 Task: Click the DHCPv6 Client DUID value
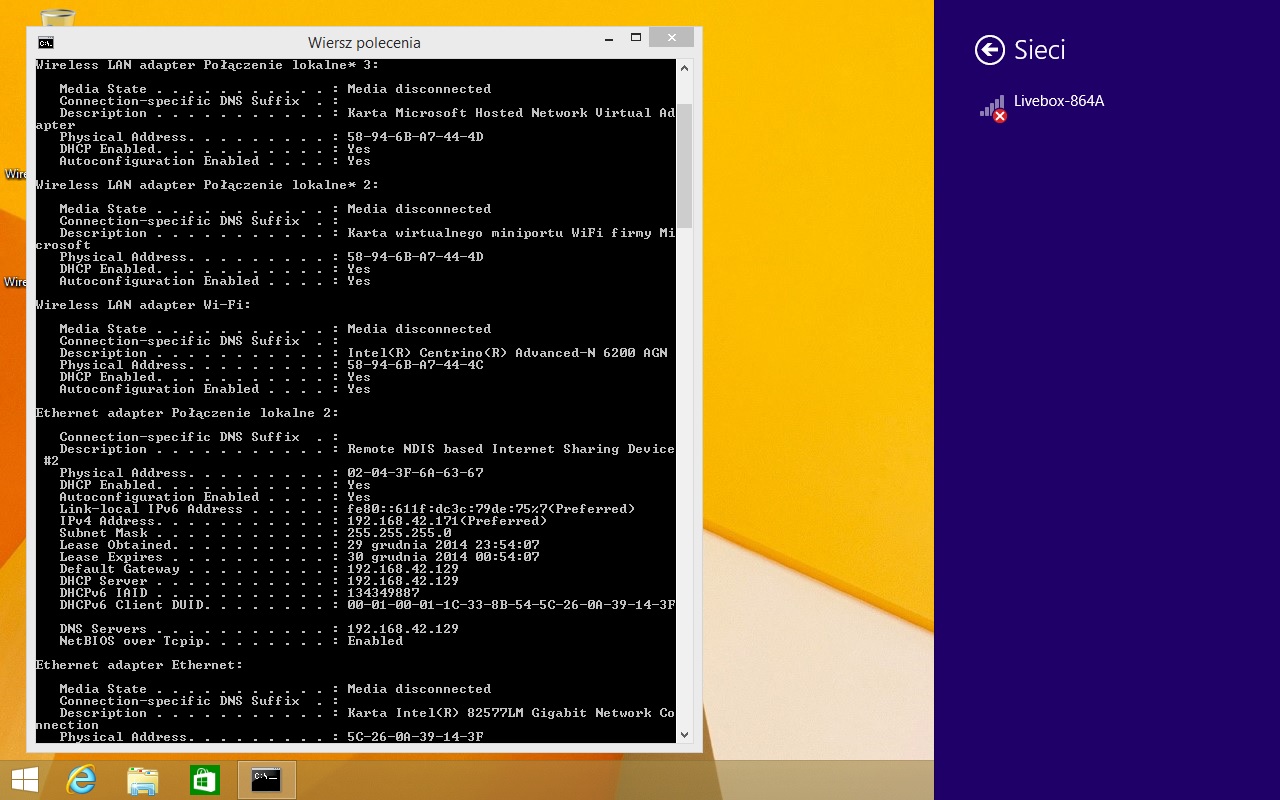pos(511,605)
